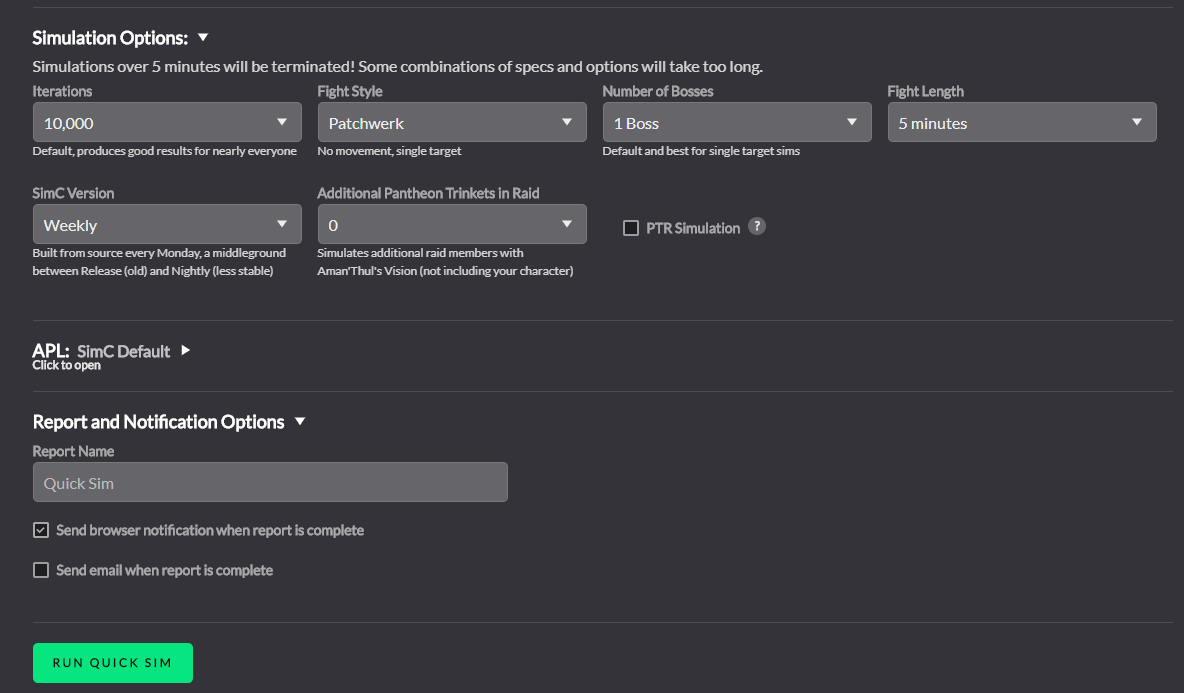Open the Fight Style dropdown showing Patchwerk
This screenshot has width=1184, height=693.
tap(451, 123)
